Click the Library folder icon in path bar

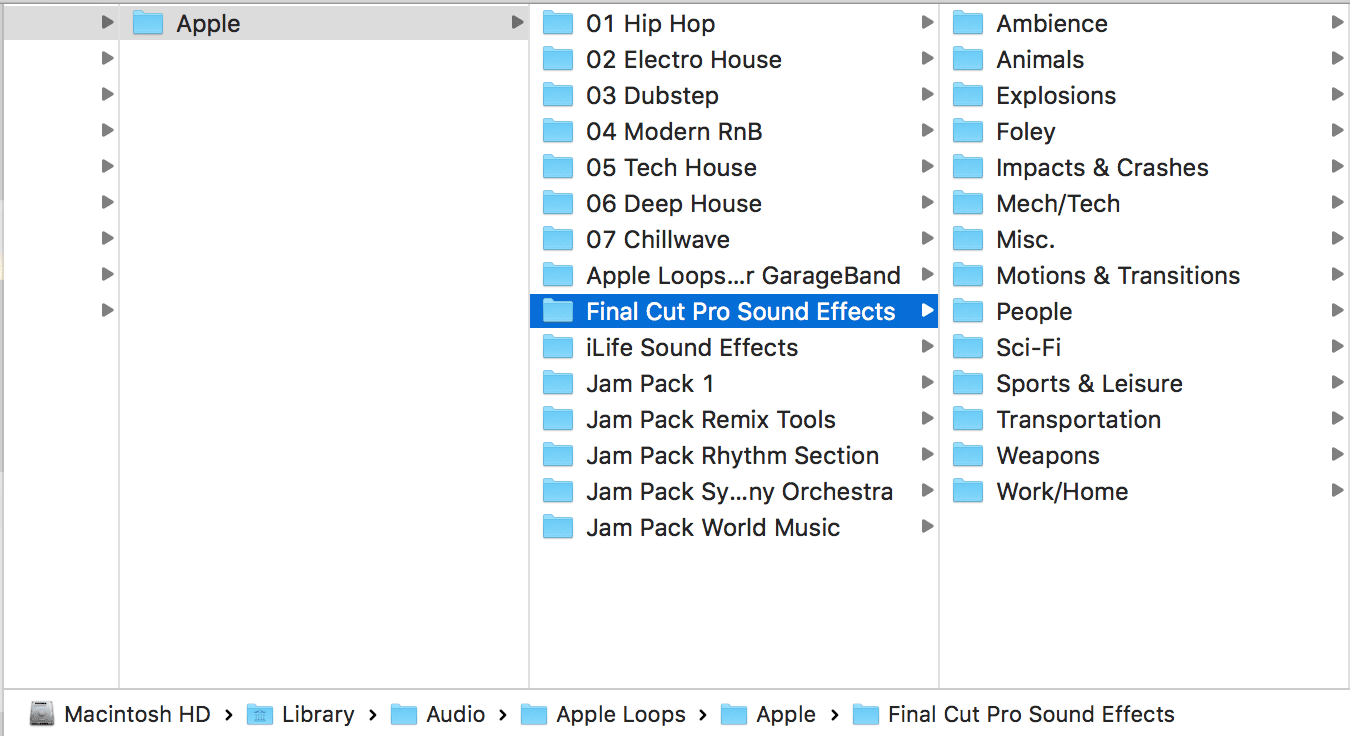pos(260,714)
